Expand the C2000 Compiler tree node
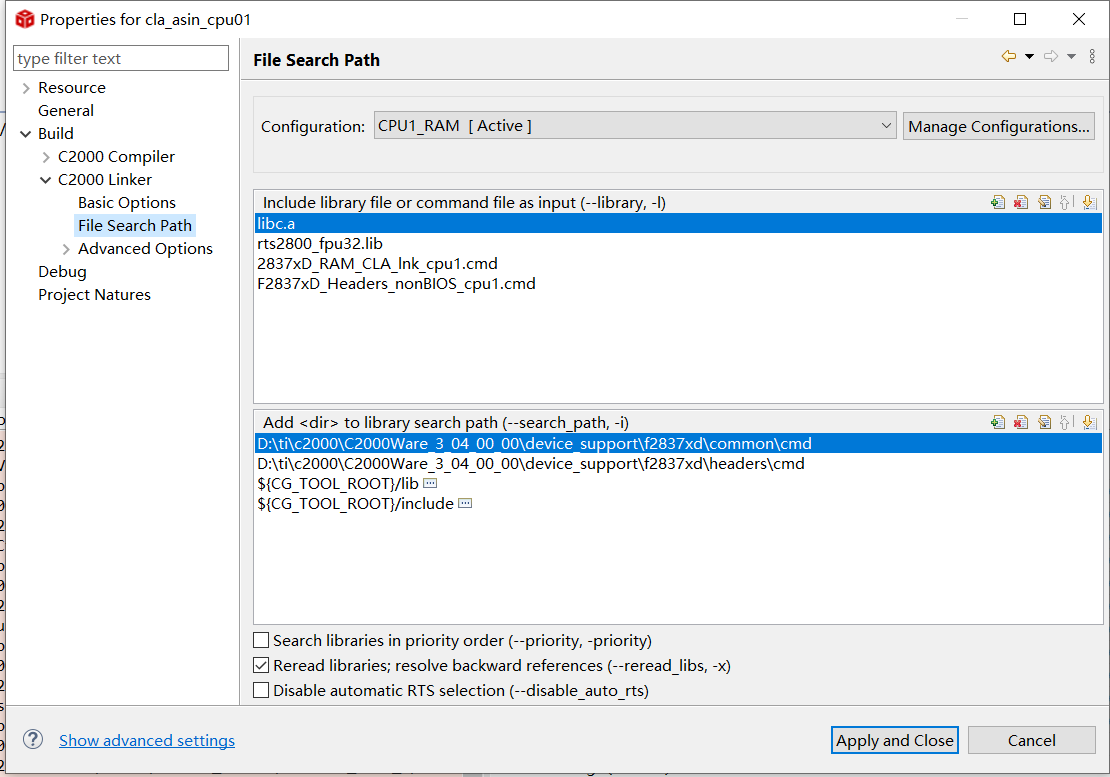This screenshot has width=1110, height=777. pyautogui.click(x=46, y=157)
